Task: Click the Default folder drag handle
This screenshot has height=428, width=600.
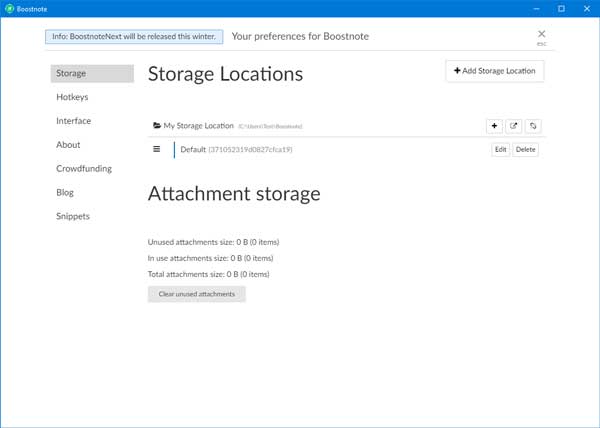Action: point(157,149)
